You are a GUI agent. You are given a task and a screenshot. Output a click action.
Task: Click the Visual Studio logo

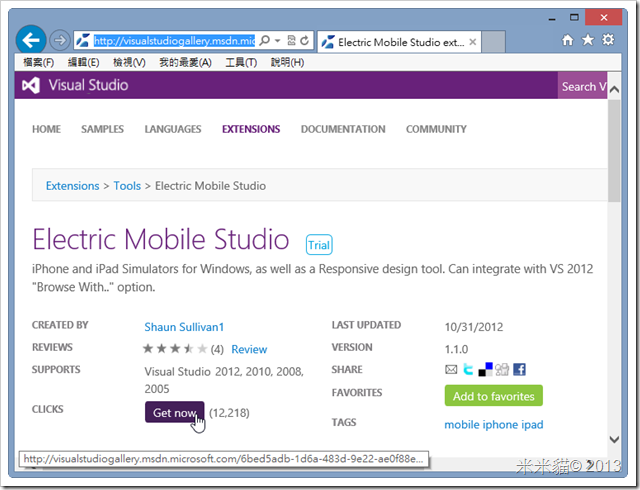click(75, 85)
